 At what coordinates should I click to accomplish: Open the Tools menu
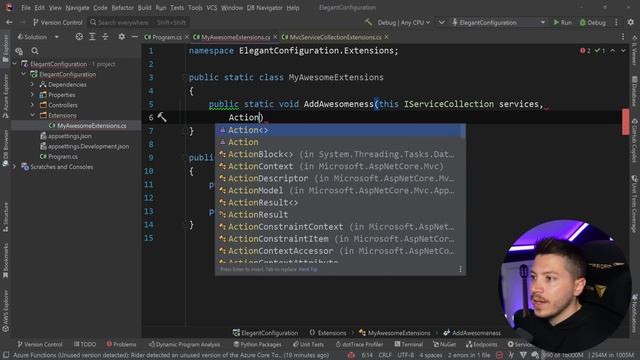pyautogui.click(x=195, y=8)
